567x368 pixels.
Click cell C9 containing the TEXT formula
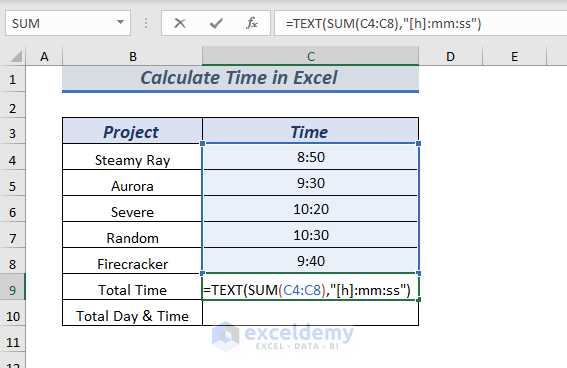tap(311, 287)
